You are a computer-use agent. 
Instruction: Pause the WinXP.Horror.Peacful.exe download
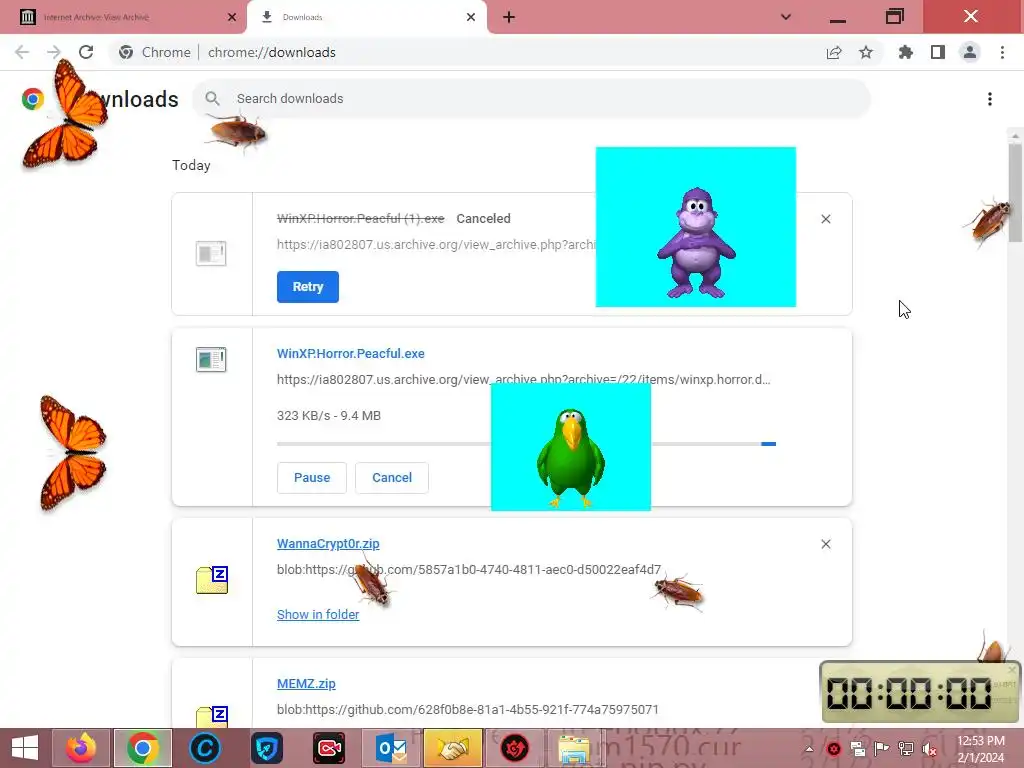coord(312,477)
